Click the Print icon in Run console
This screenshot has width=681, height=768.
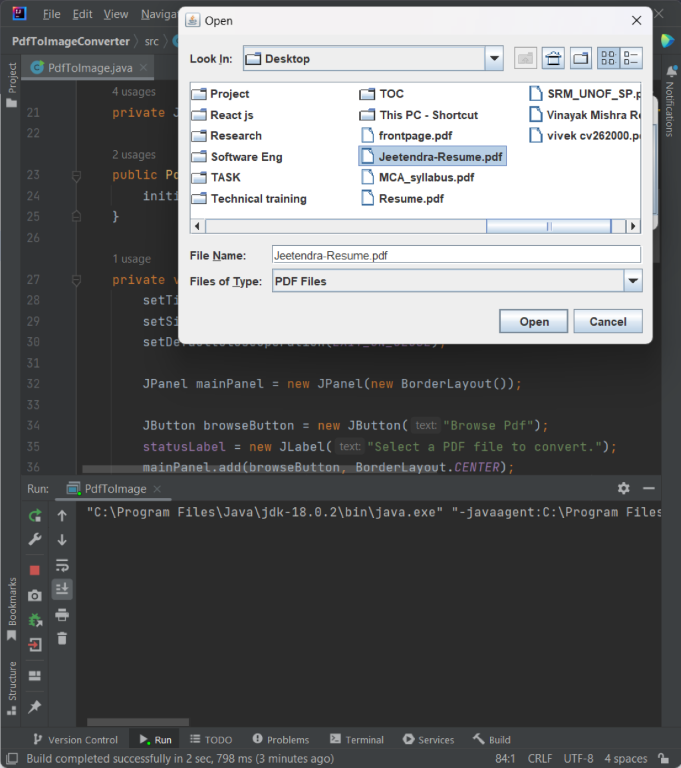point(62,614)
